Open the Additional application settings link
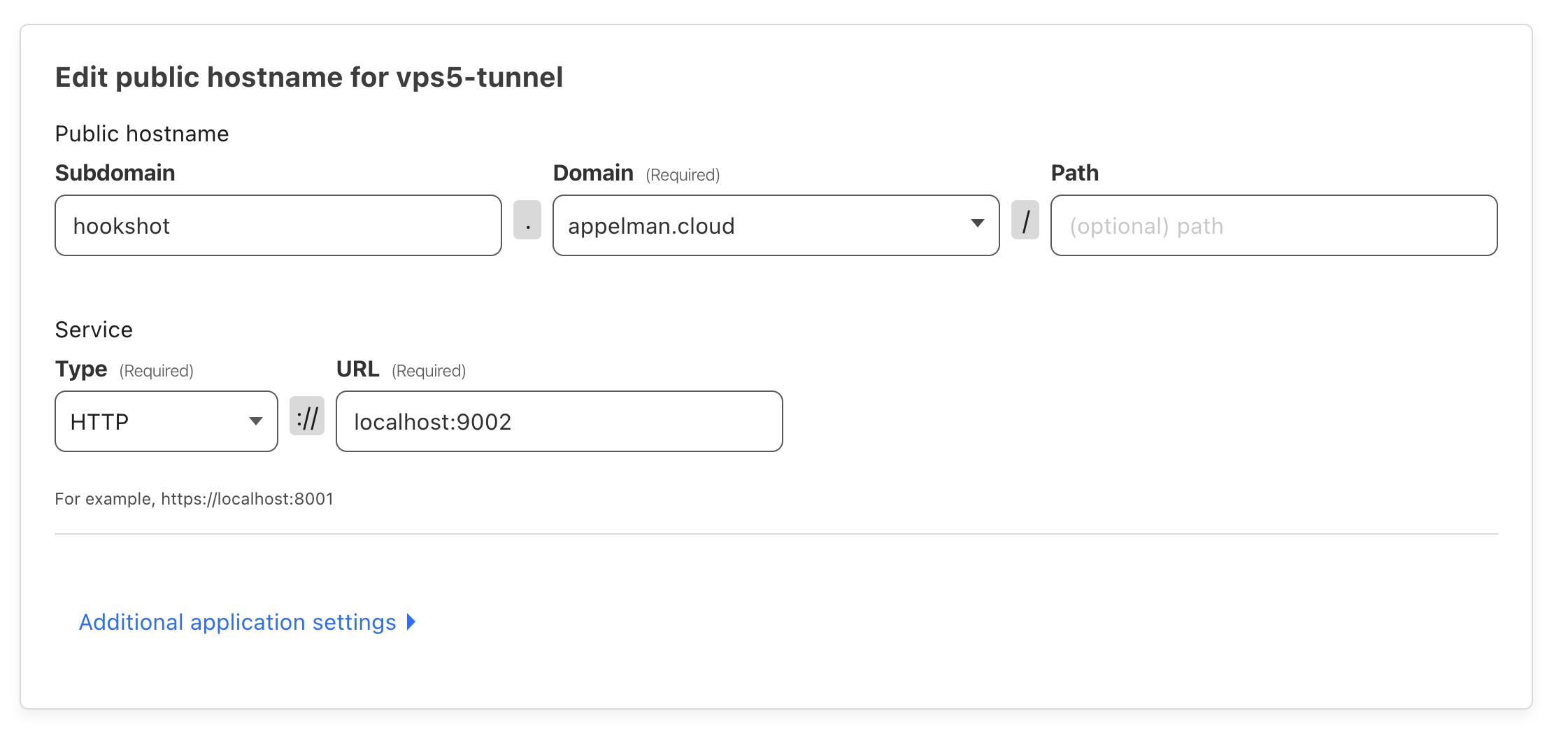 238,621
